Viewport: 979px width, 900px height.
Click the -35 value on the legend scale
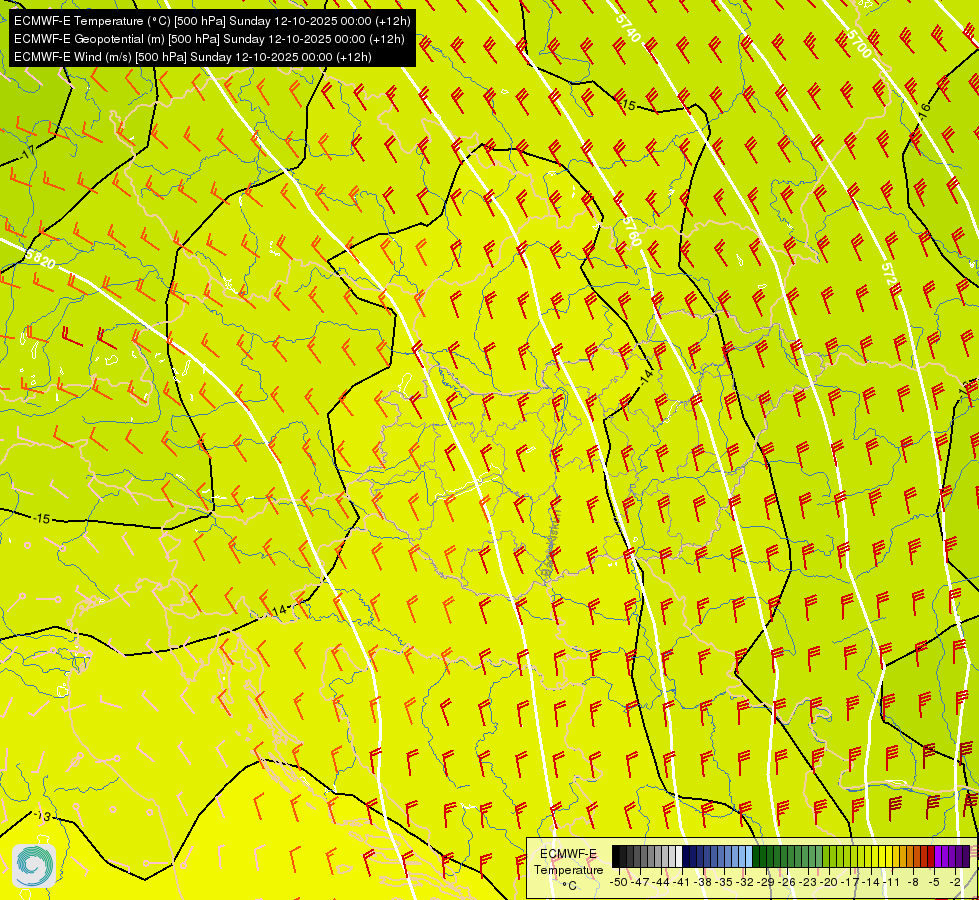click(x=724, y=883)
